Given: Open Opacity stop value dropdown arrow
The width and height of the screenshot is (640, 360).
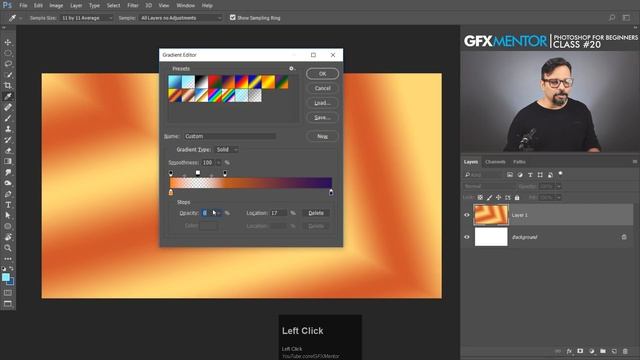Looking at the screenshot, I should pos(219,213).
